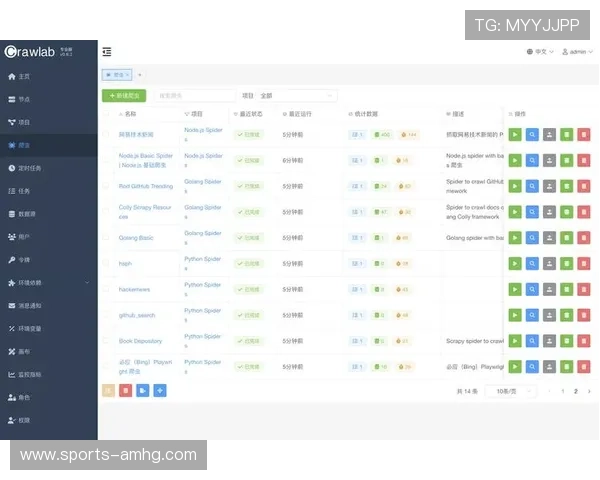Screen dimensions: 600x480
Task: Click the chart monitoring metrics icon in sidebar
Action: click(12, 374)
